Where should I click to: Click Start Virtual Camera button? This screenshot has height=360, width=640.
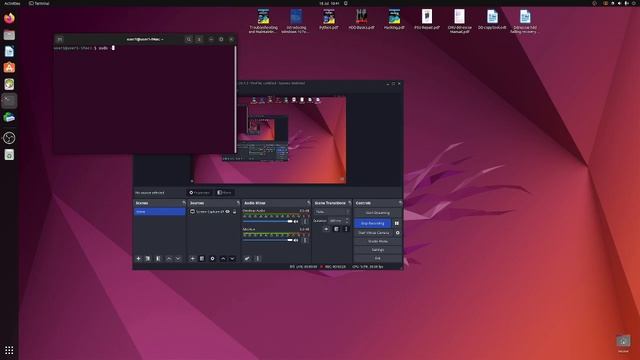373,233
